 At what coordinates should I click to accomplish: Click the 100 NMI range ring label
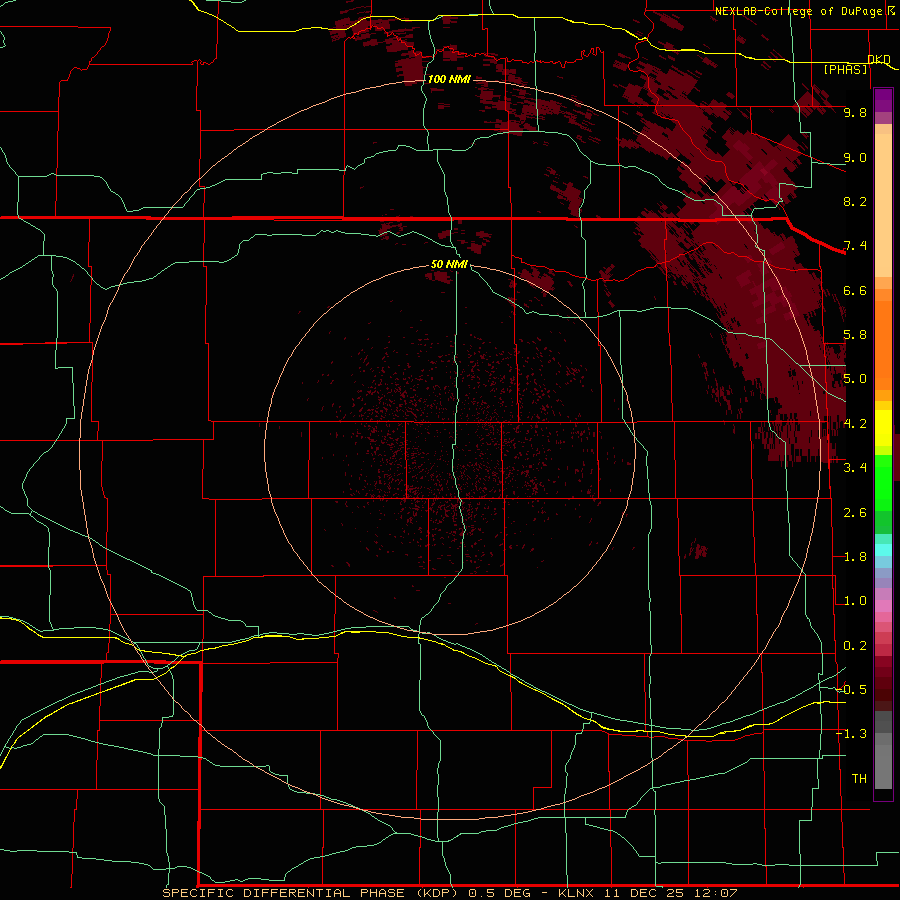coord(449,79)
